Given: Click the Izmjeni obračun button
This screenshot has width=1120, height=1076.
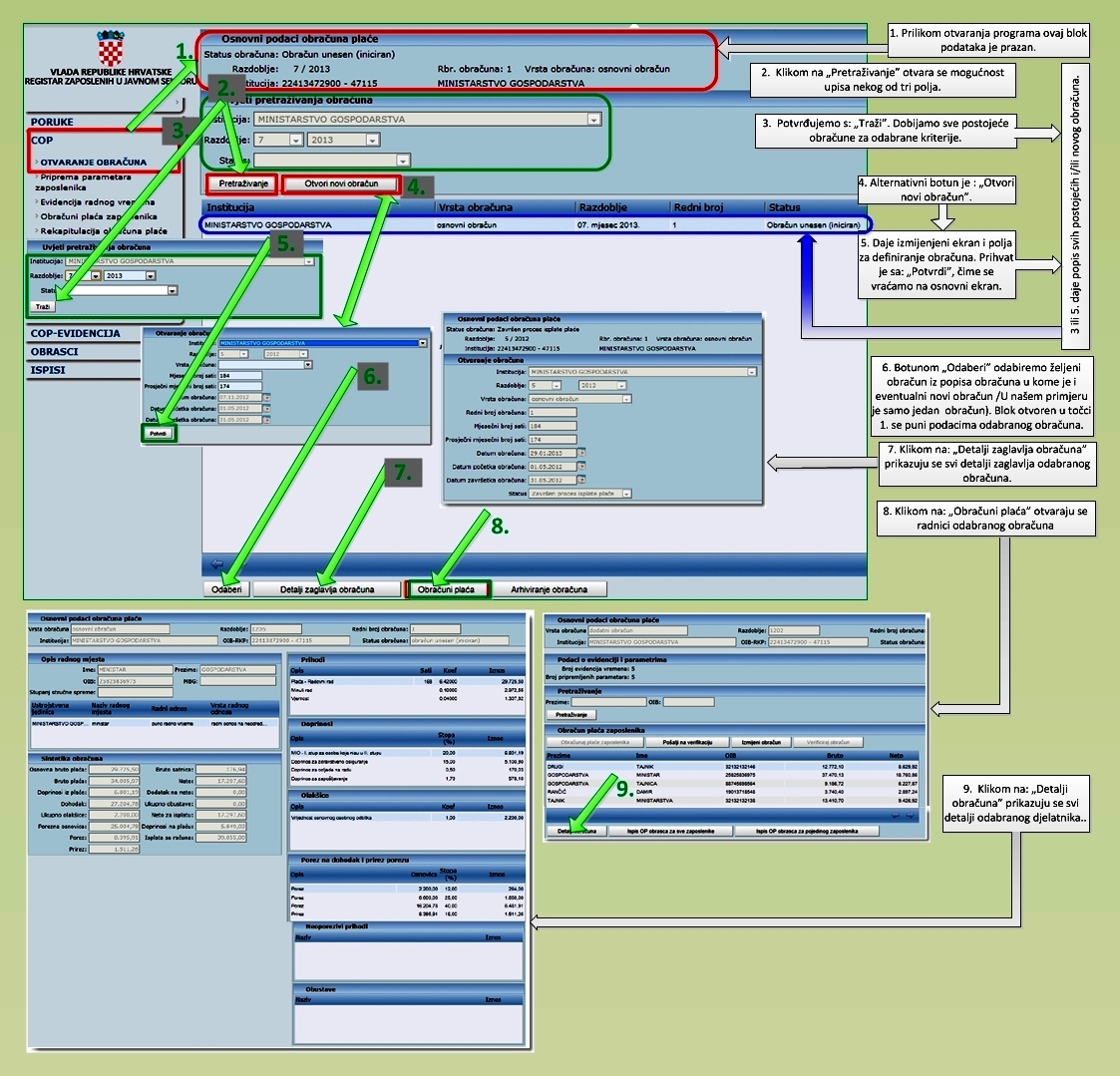Looking at the screenshot, I should (x=761, y=742).
